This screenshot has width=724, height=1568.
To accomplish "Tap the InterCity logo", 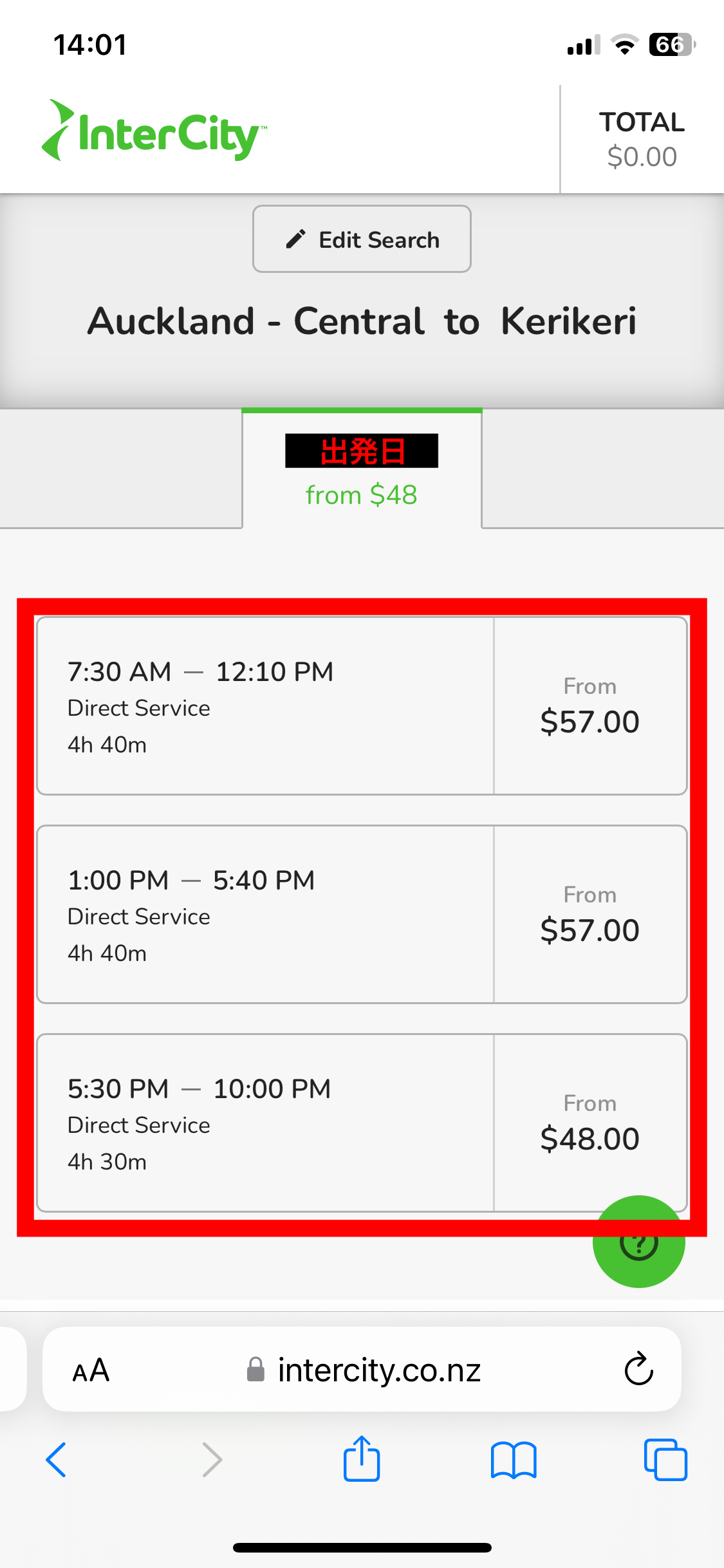I will 154,132.
